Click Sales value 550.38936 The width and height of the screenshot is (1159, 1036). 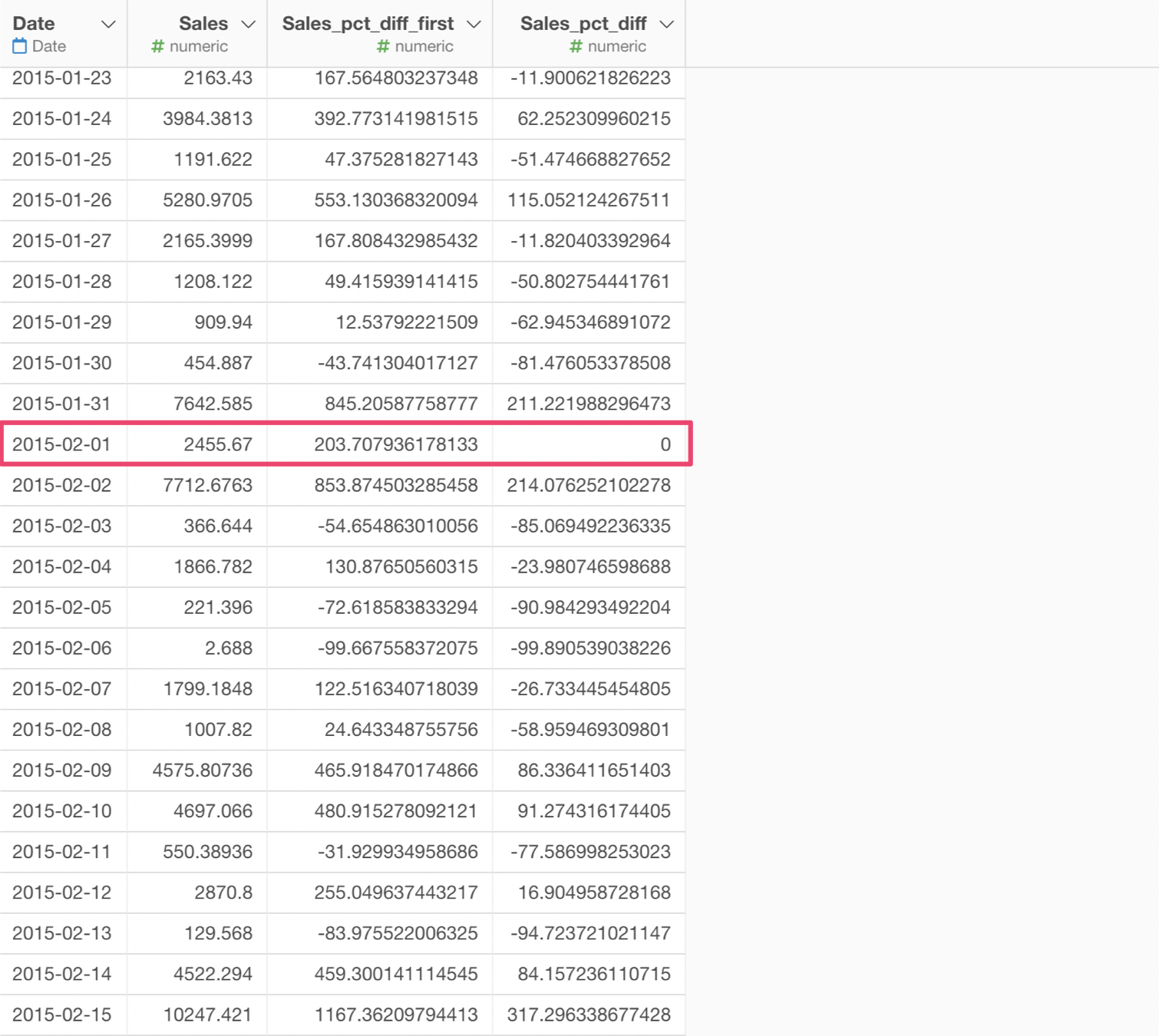(x=207, y=851)
